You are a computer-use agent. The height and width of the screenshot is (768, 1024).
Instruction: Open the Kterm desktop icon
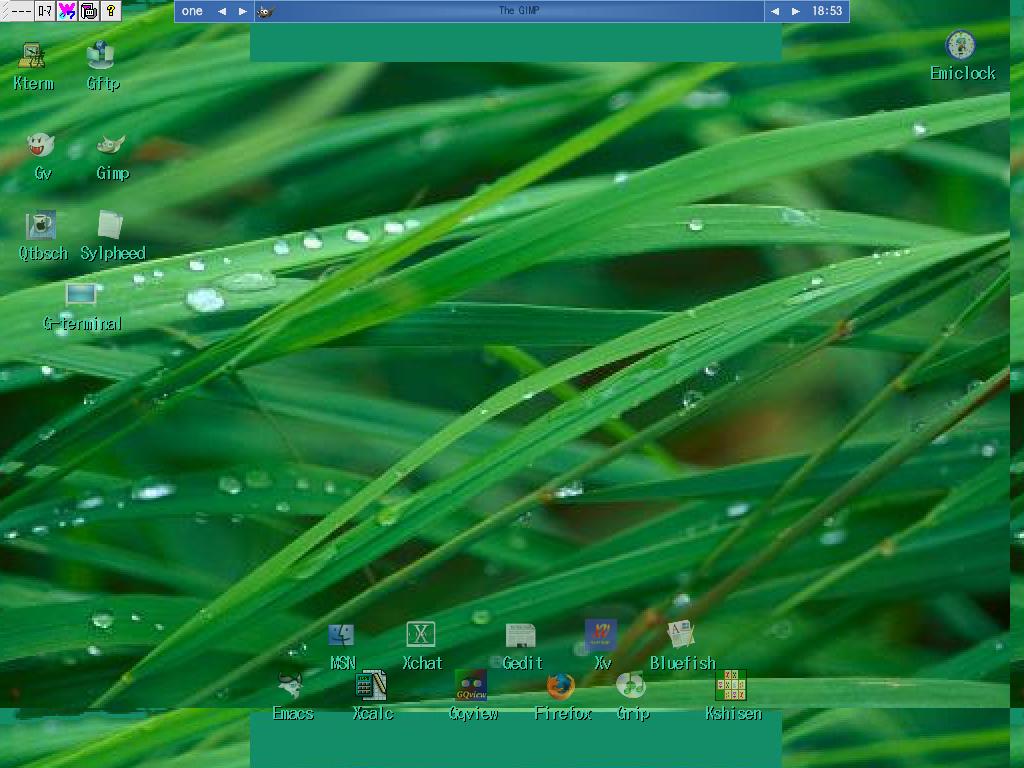pos(33,56)
